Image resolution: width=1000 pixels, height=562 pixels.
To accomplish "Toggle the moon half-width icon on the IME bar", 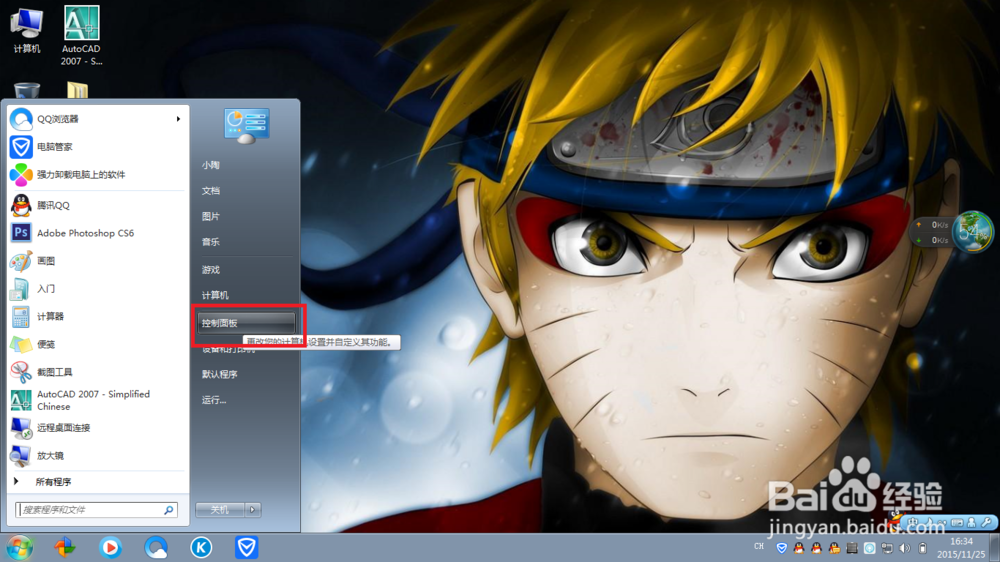I will (x=929, y=522).
